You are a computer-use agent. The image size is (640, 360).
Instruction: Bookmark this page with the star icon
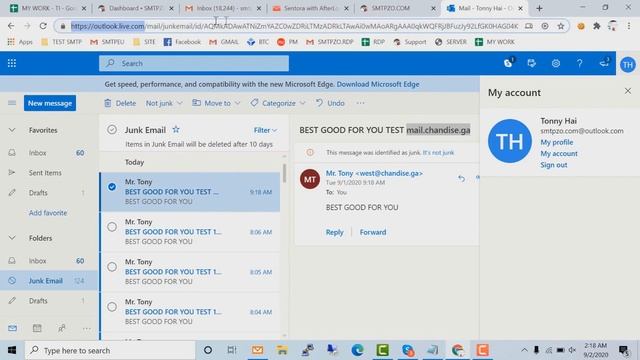pos(561,26)
